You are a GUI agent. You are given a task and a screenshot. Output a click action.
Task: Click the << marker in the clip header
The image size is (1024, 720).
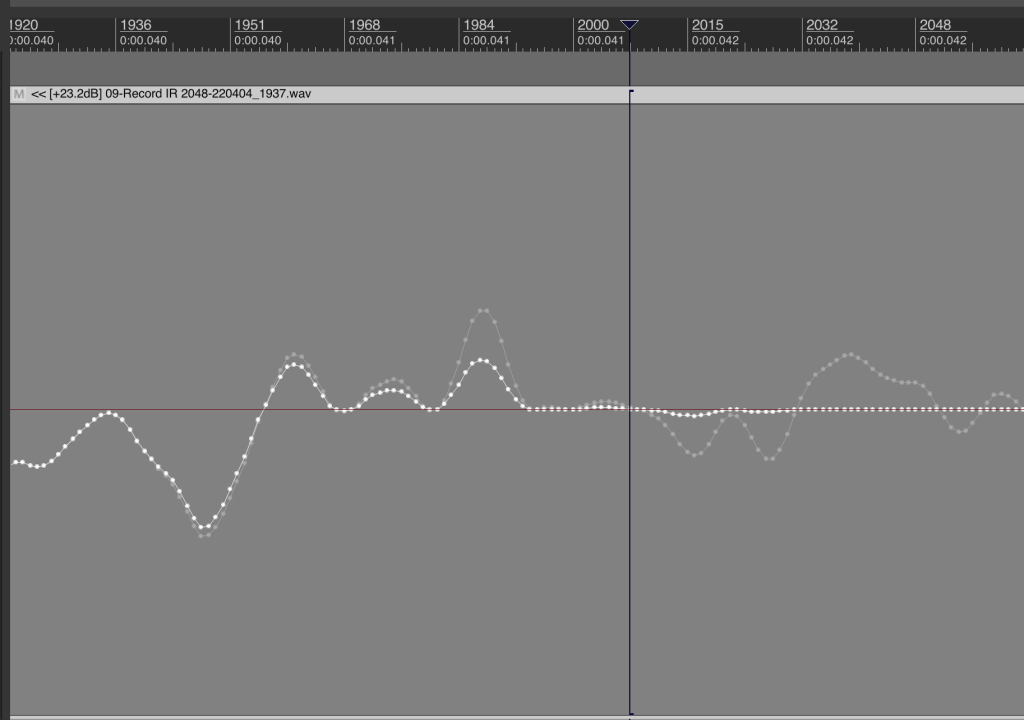39,94
